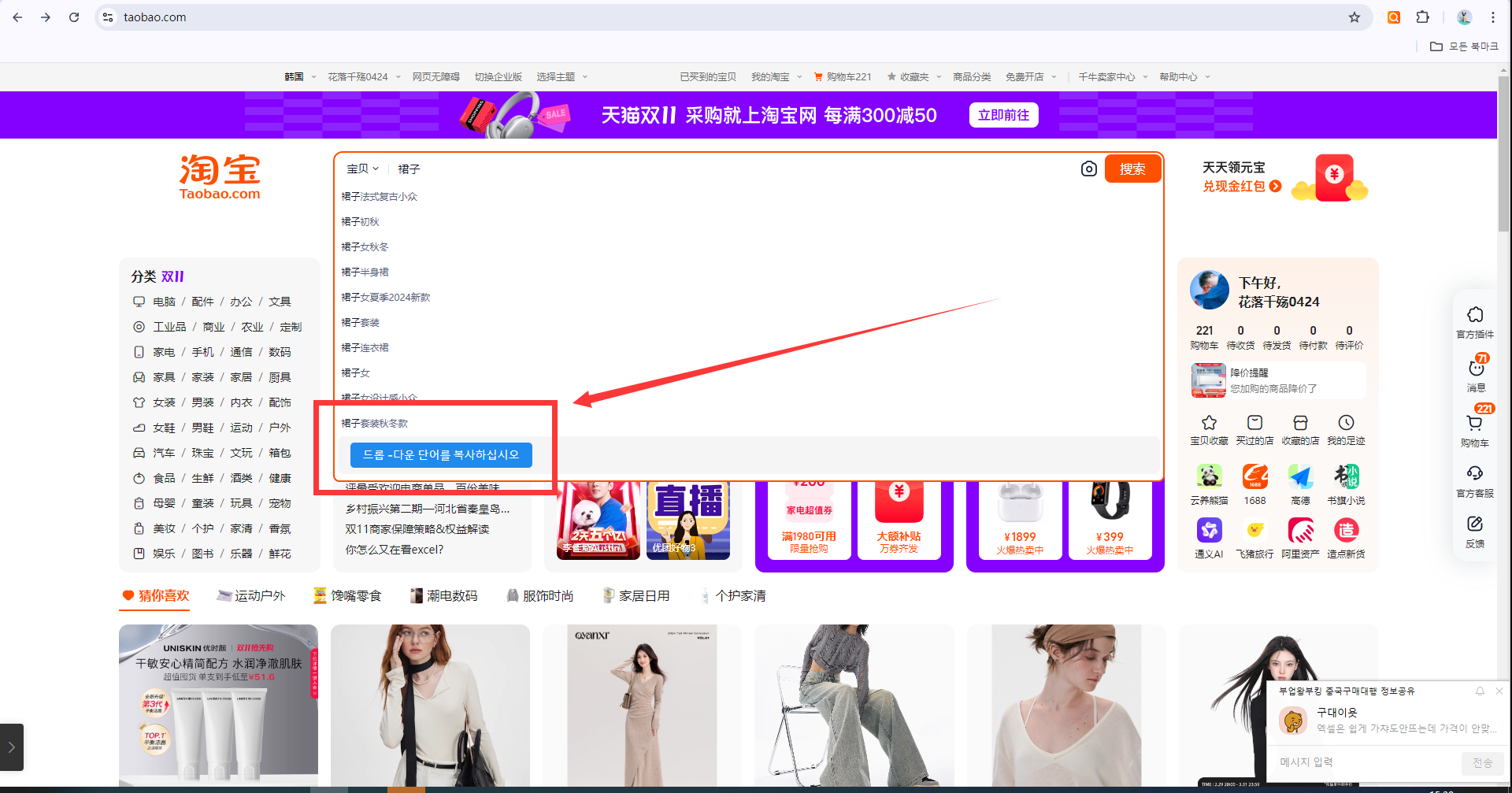The image size is (1512, 793).
Task: Click 兑现金红包 link
Action: coord(1242,186)
